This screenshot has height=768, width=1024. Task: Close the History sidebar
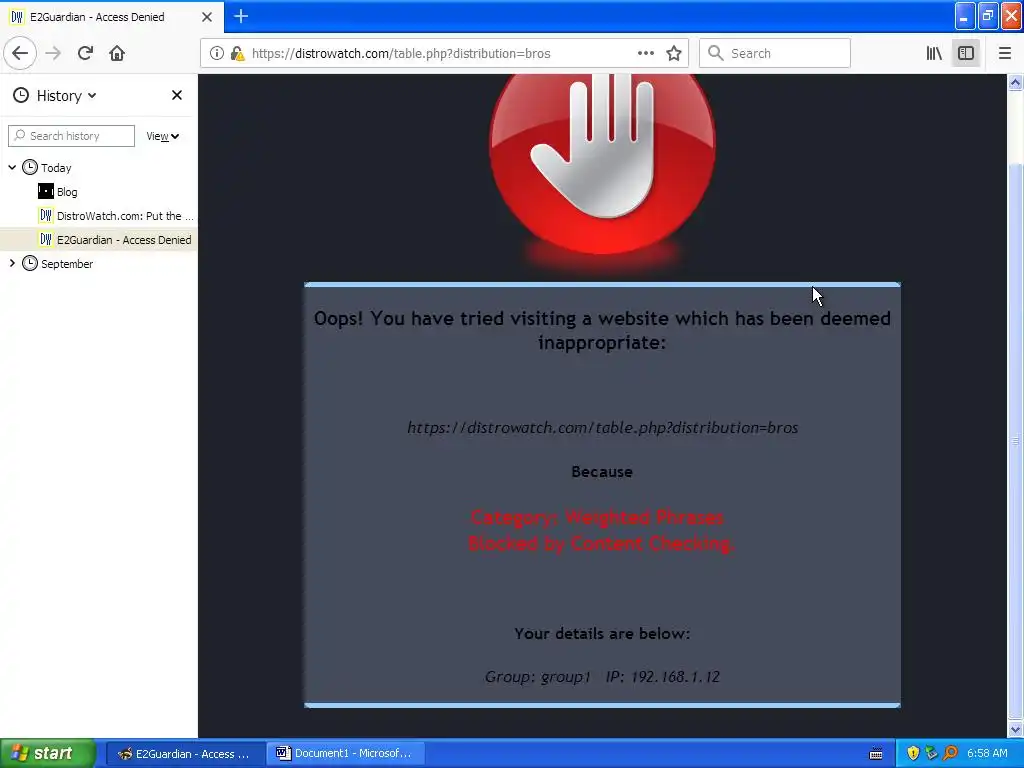pyautogui.click(x=176, y=95)
